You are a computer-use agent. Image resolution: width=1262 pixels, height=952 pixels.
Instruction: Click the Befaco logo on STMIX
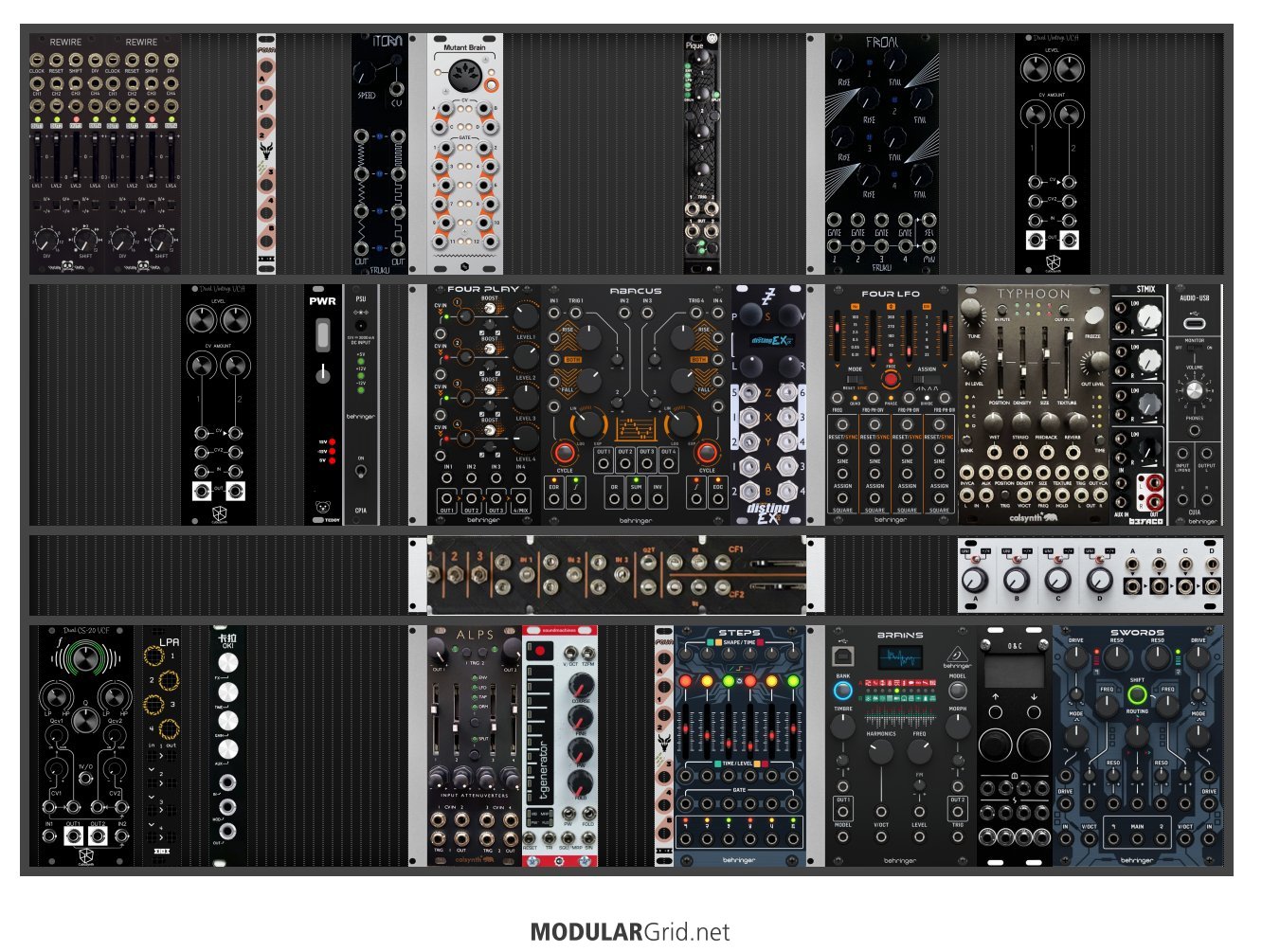[x=1146, y=520]
